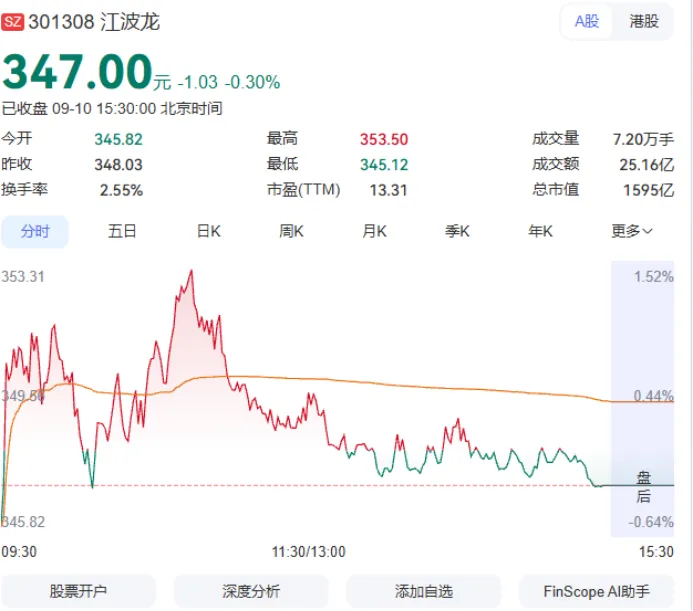Click the 股票开户 button
This screenshot has width=693, height=611.
point(78,592)
